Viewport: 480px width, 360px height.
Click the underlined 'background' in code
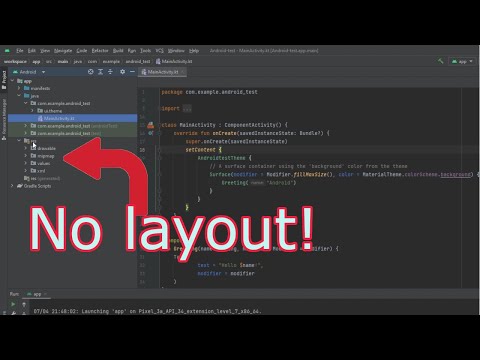pos(455,174)
